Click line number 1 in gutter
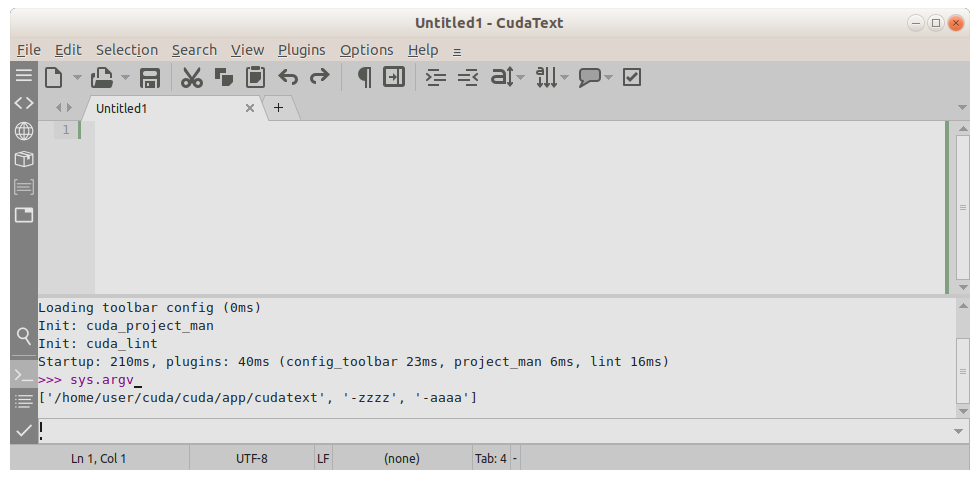The height and width of the screenshot is (480, 980). tap(66, 130)
